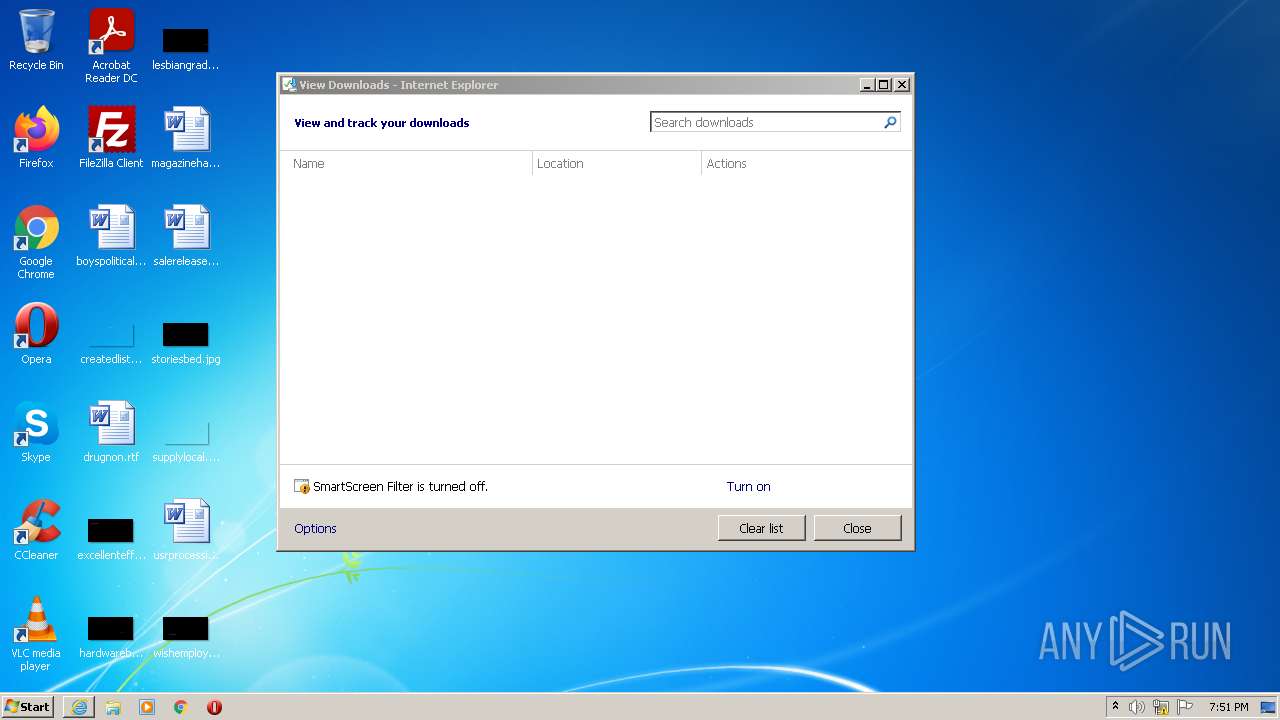
Task: Open Firefox desktop shortcut
Action: point(36,138)
